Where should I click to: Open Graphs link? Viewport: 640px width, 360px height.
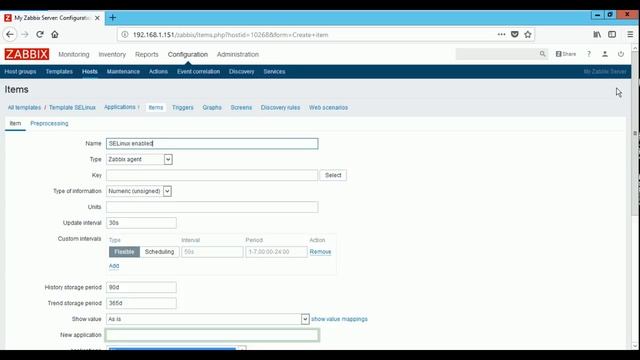[x=212, y=108]
